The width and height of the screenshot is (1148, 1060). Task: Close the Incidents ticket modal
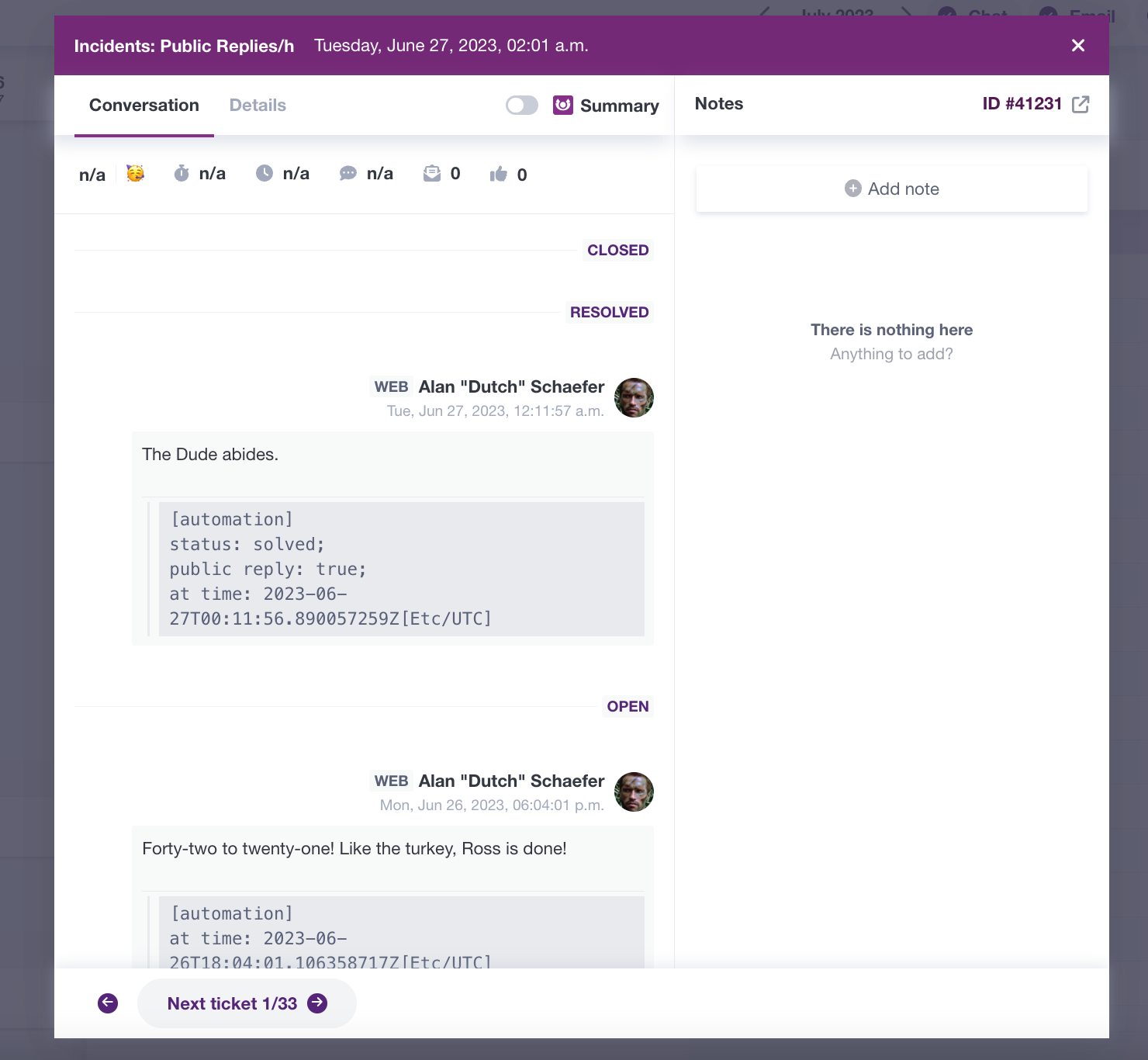coord(1077,46)
